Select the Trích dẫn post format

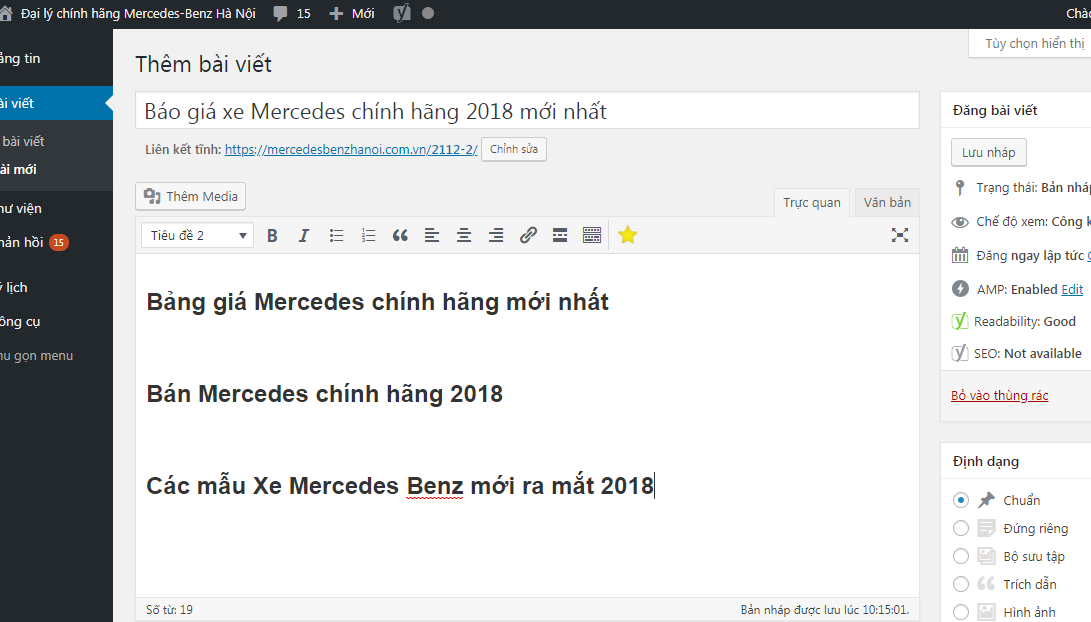pos(961,584)
